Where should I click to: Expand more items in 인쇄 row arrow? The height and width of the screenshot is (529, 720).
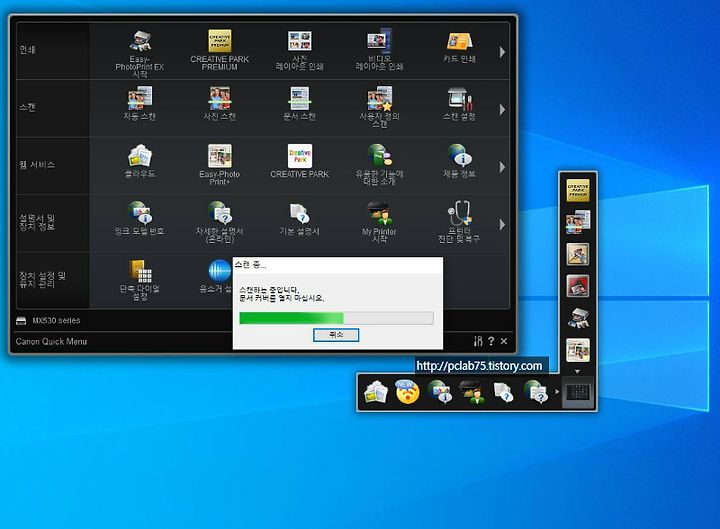[x=502, y=52]
